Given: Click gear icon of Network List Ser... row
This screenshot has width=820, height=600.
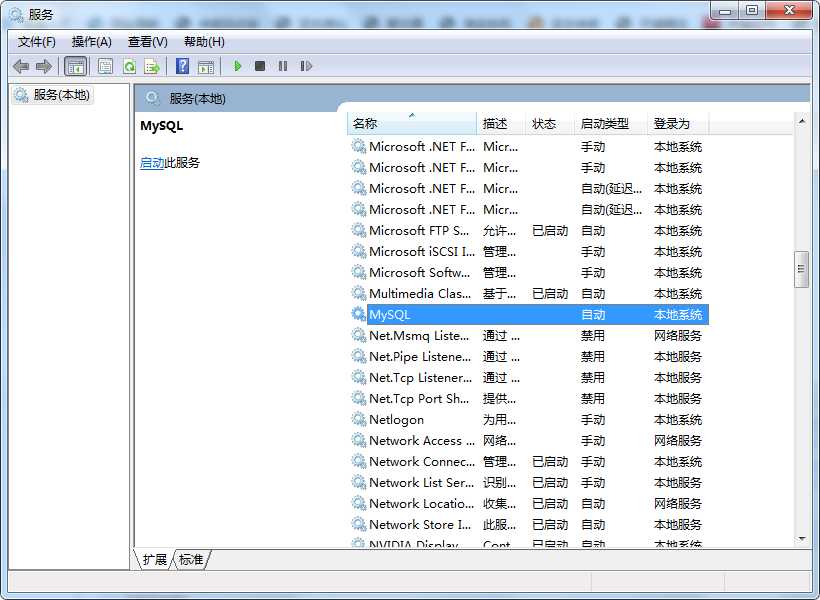Looking at the screenshot, I should (358, 482).
